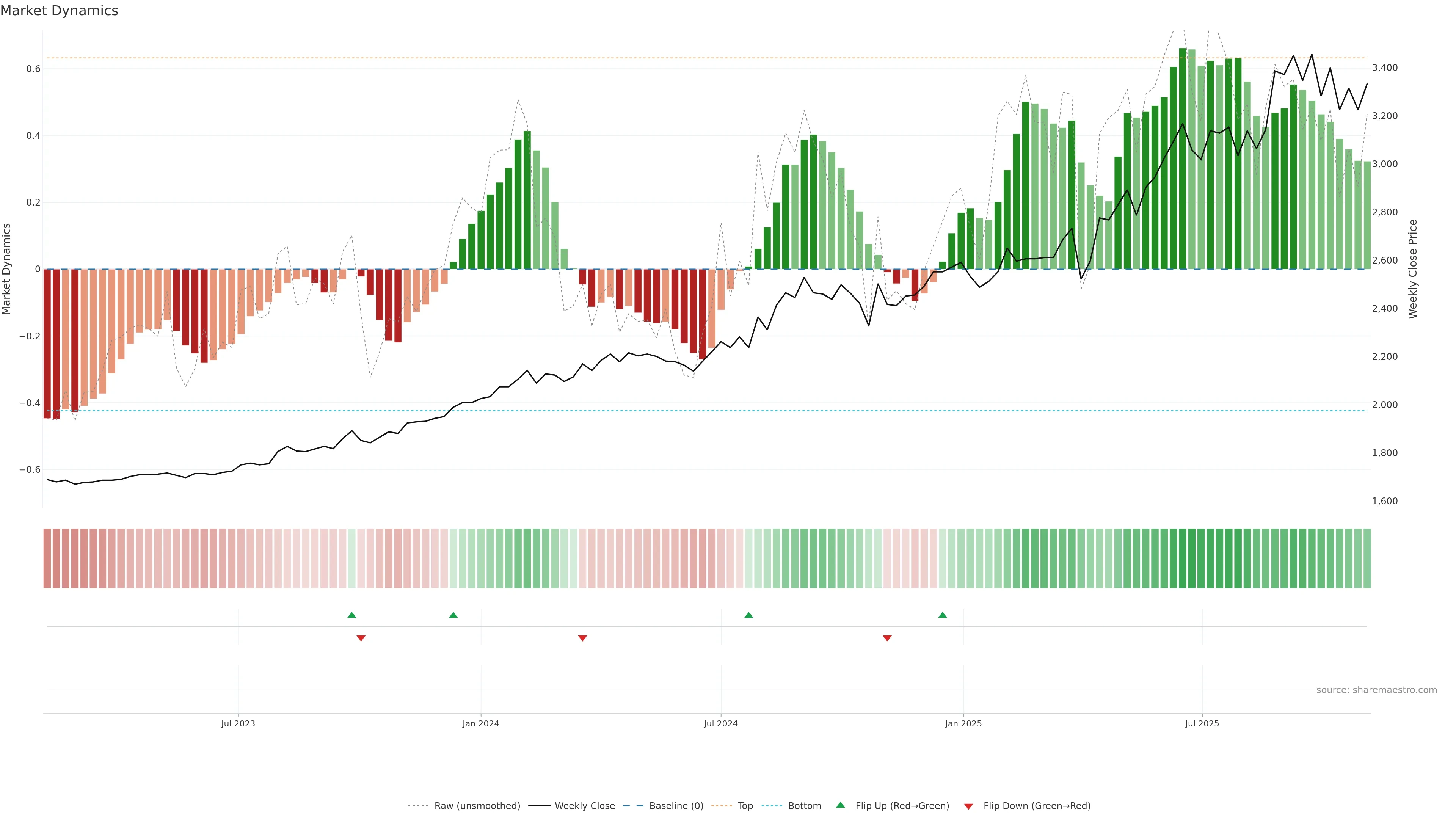The width and height of the screenshot is (1456, 819).
Task: Click the last red Flip Down triangle marker
Action: click(x=887, y=638)
